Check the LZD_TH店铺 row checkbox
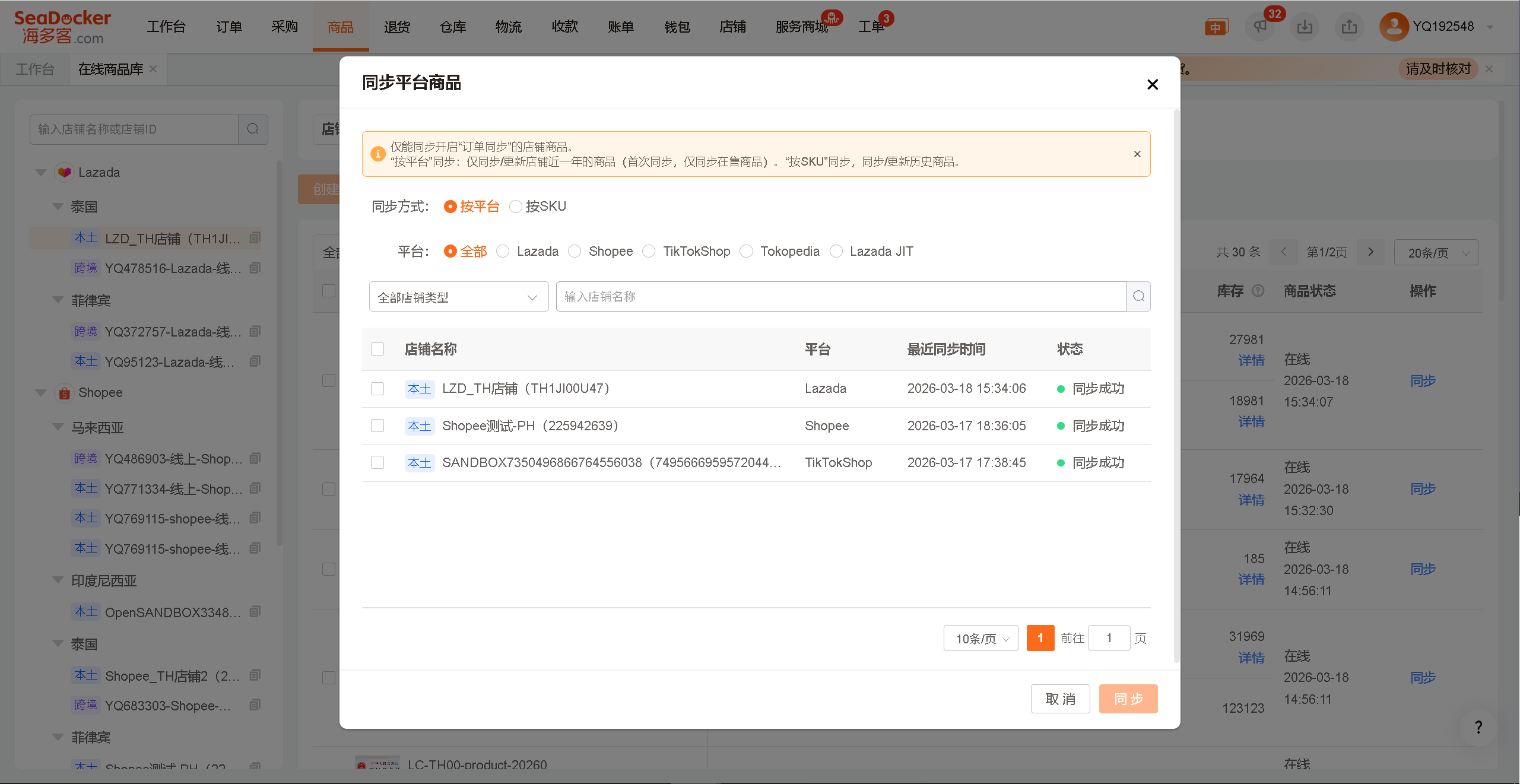Screen dimensions: 1520x784 point(377,389)
